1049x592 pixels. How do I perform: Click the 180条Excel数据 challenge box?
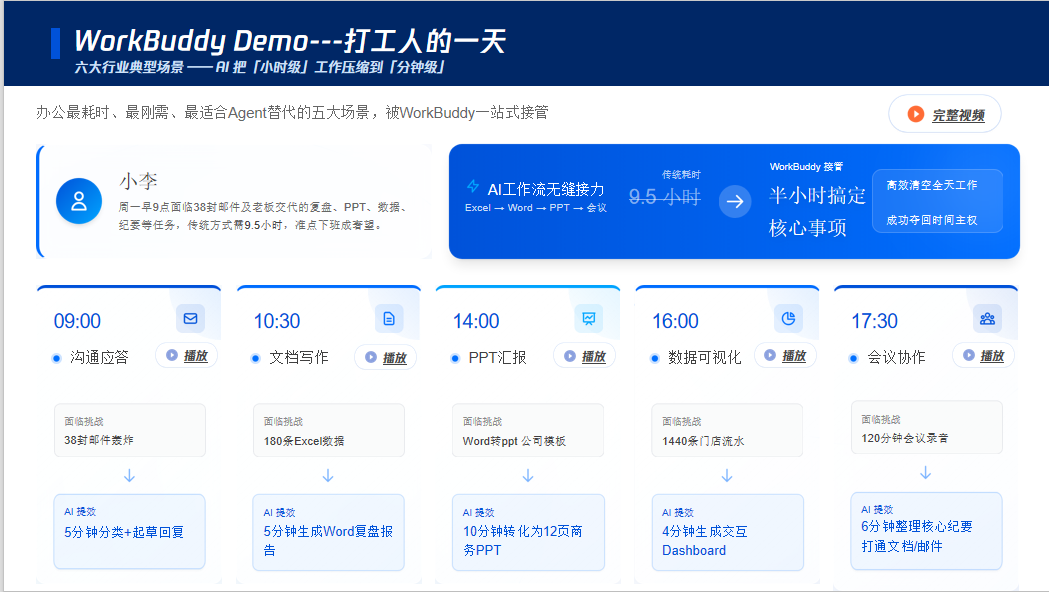[328, 430]
